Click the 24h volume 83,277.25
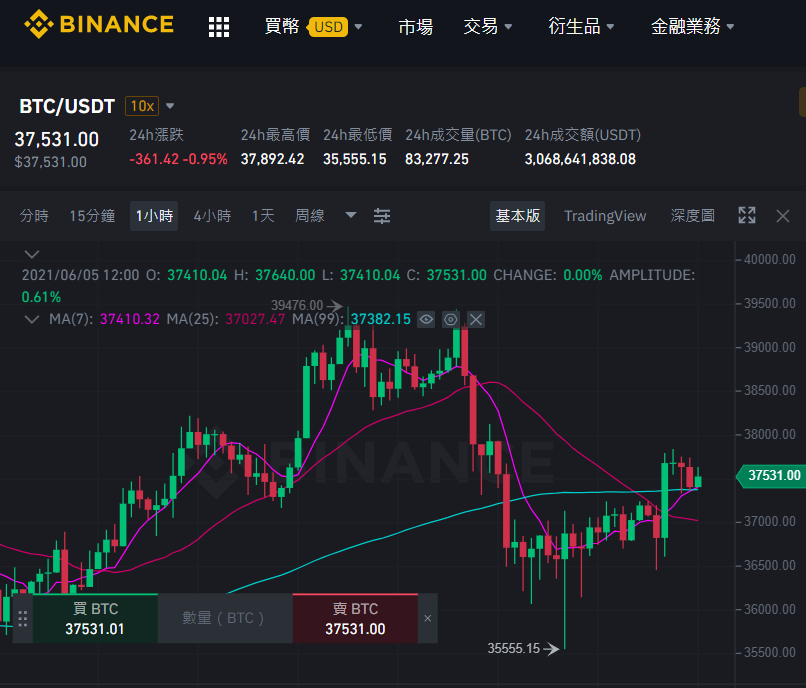This screenshot has width=806, height=688. point(437,159)
